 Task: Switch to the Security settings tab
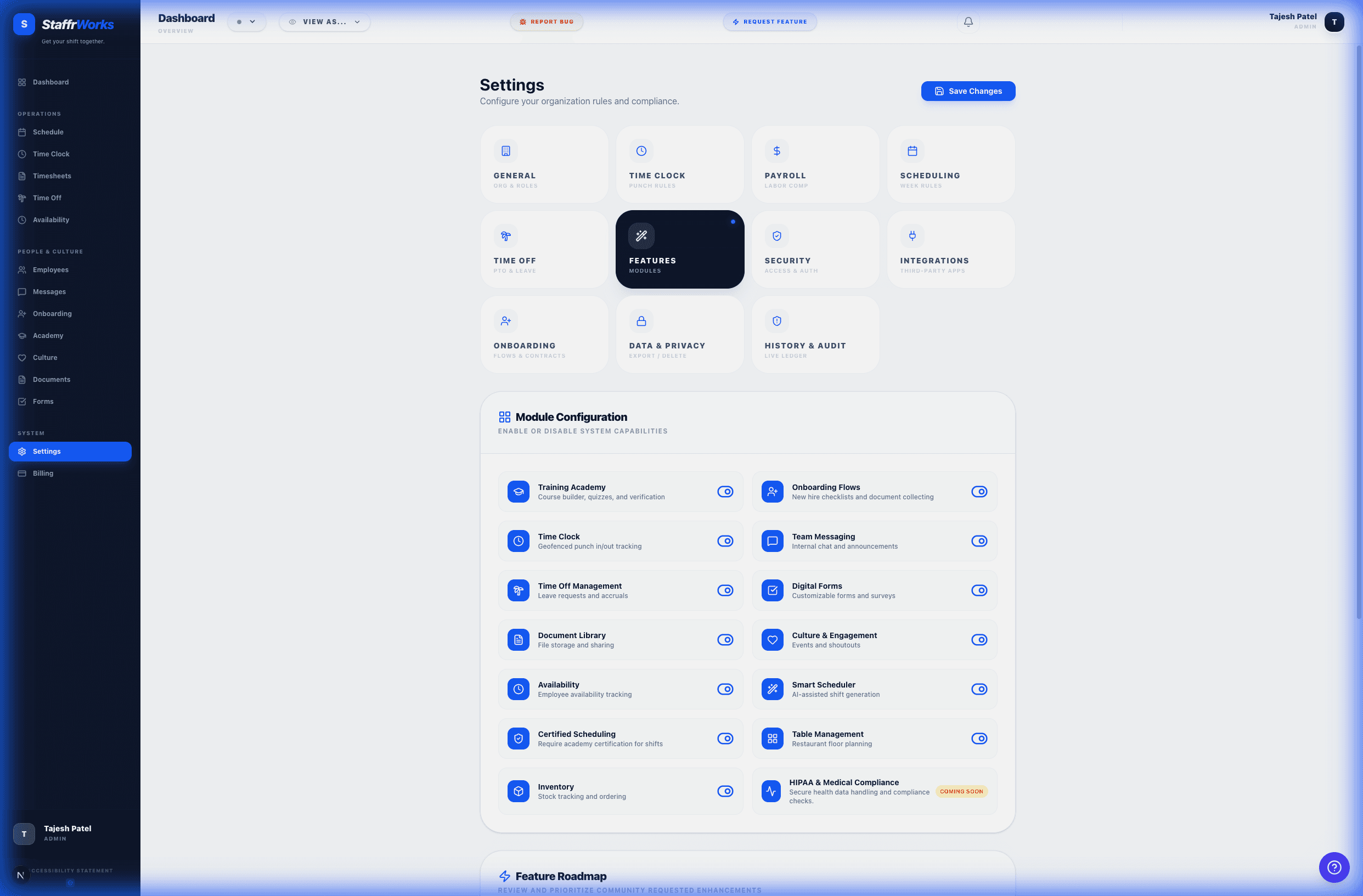coord(815,249)
